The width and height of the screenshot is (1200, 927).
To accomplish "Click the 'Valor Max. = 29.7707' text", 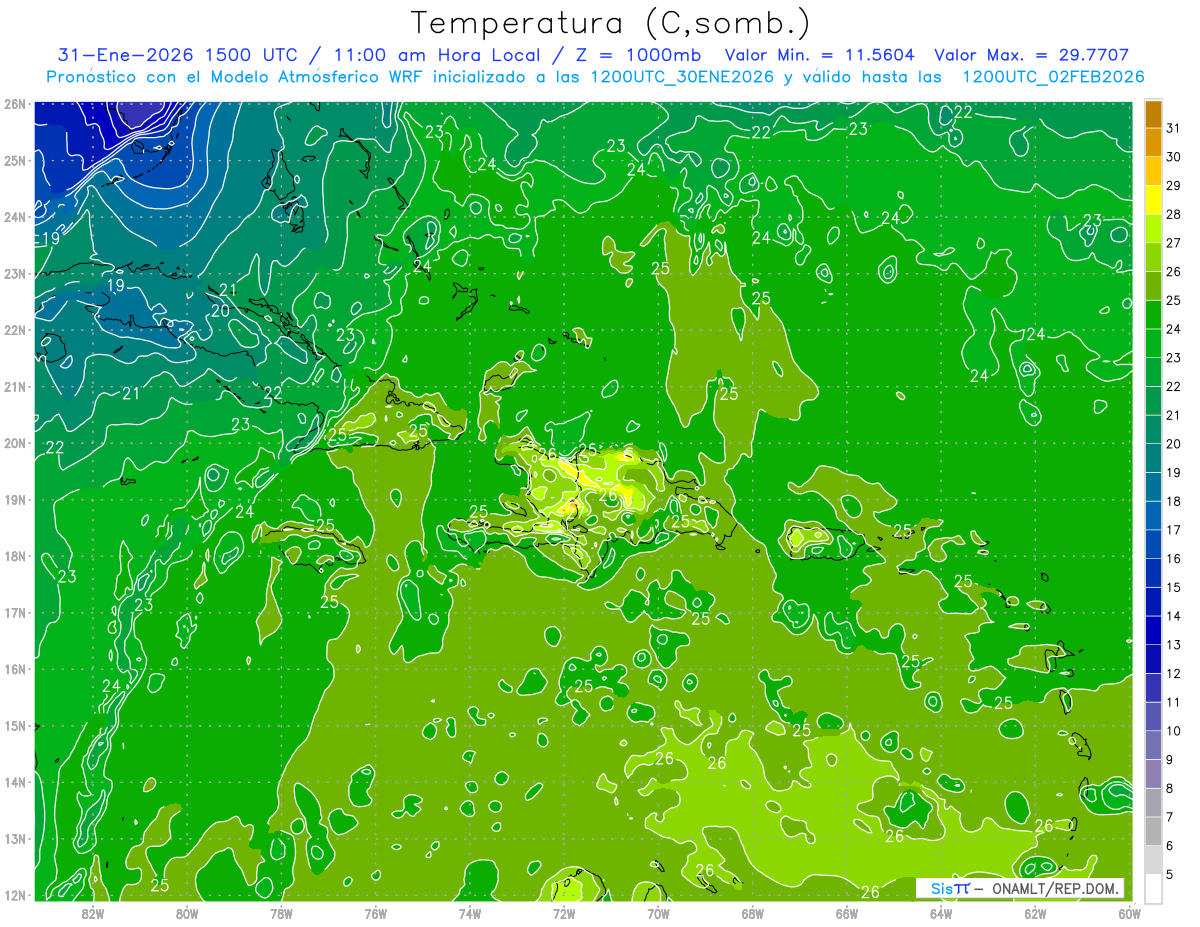I will click(x=1031, y=55).
